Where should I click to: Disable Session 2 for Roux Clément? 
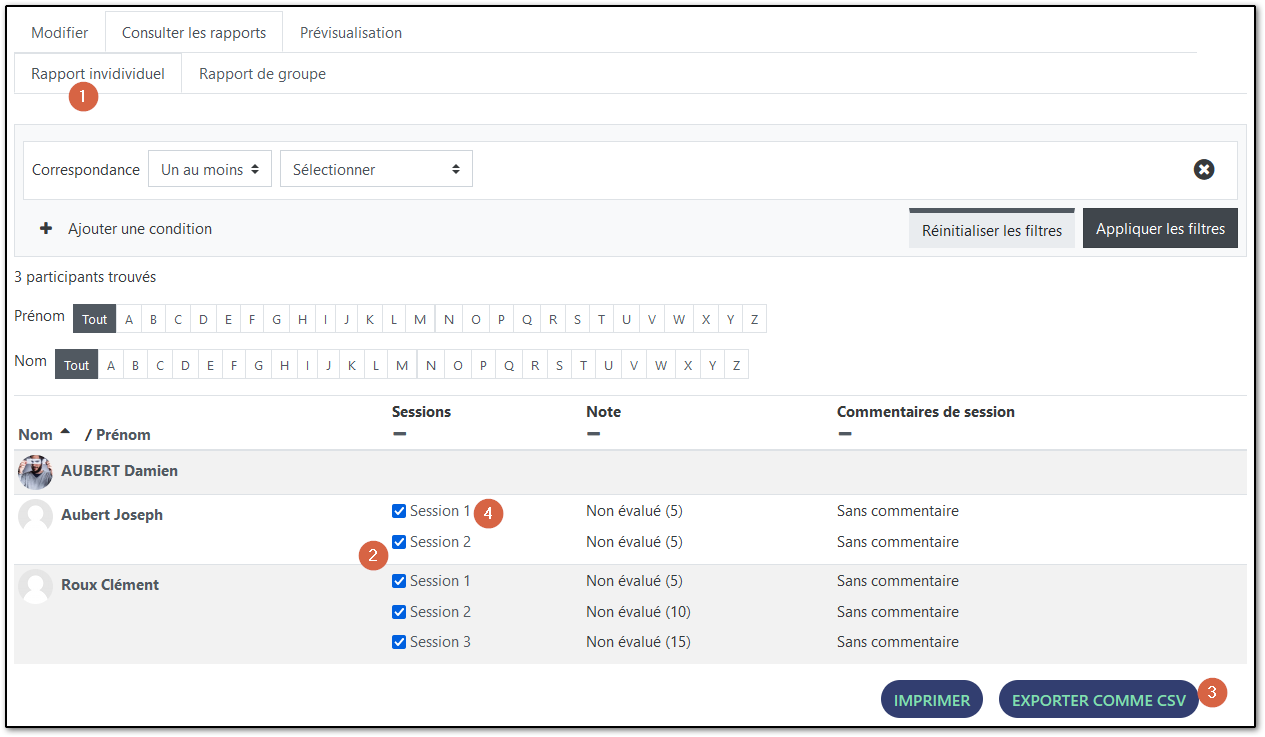point(399,611)
